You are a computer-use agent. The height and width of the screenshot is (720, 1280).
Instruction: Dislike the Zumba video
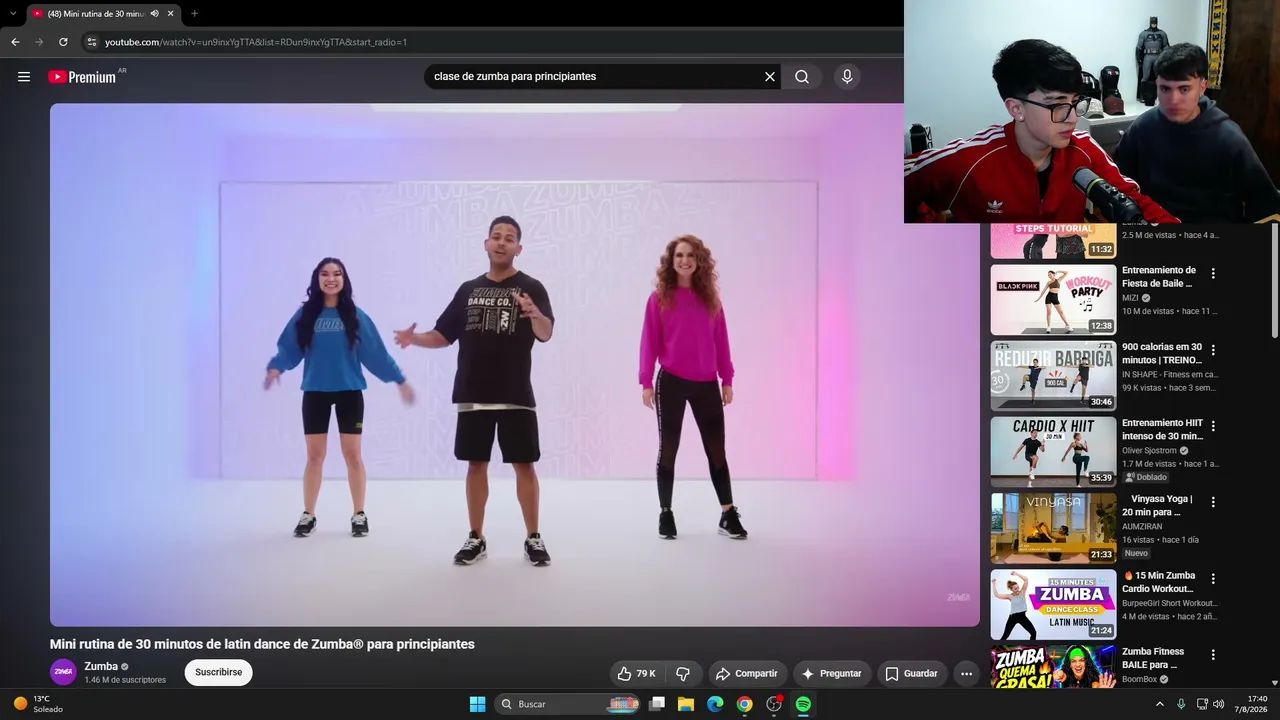(x=683, y=674)
